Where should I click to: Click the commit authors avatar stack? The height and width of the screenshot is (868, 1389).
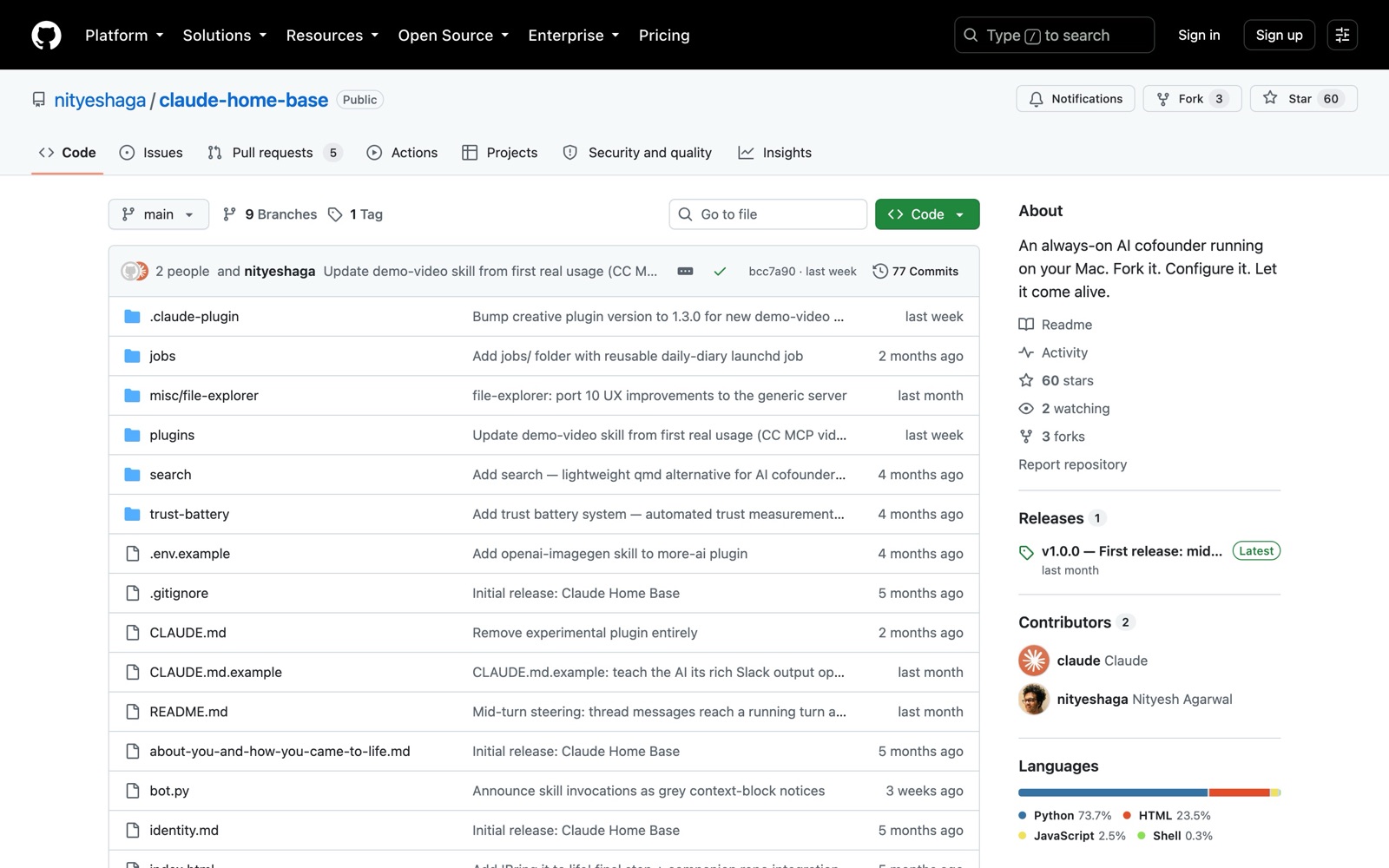pos(135,271)
